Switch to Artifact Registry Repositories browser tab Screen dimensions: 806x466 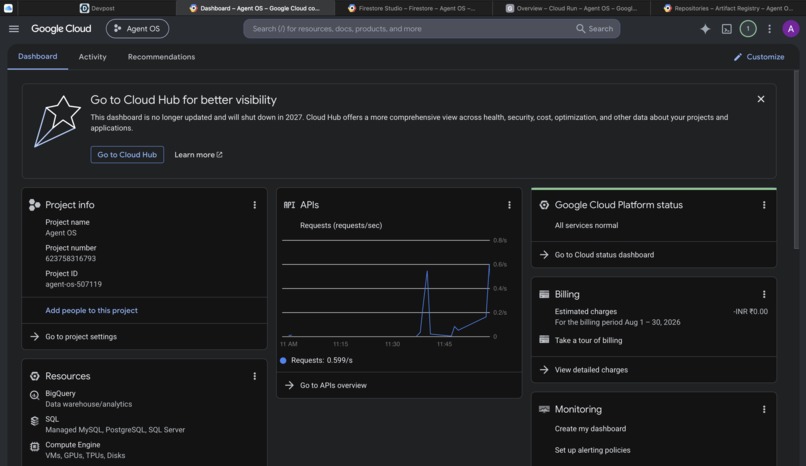coord(728,8)
